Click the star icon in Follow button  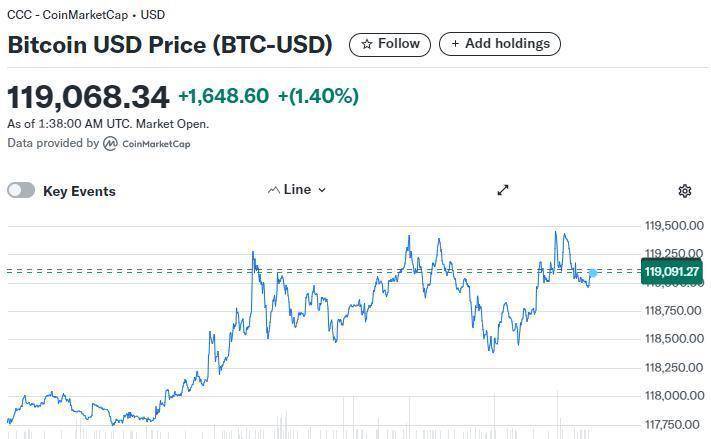click(x=367, y=44)
